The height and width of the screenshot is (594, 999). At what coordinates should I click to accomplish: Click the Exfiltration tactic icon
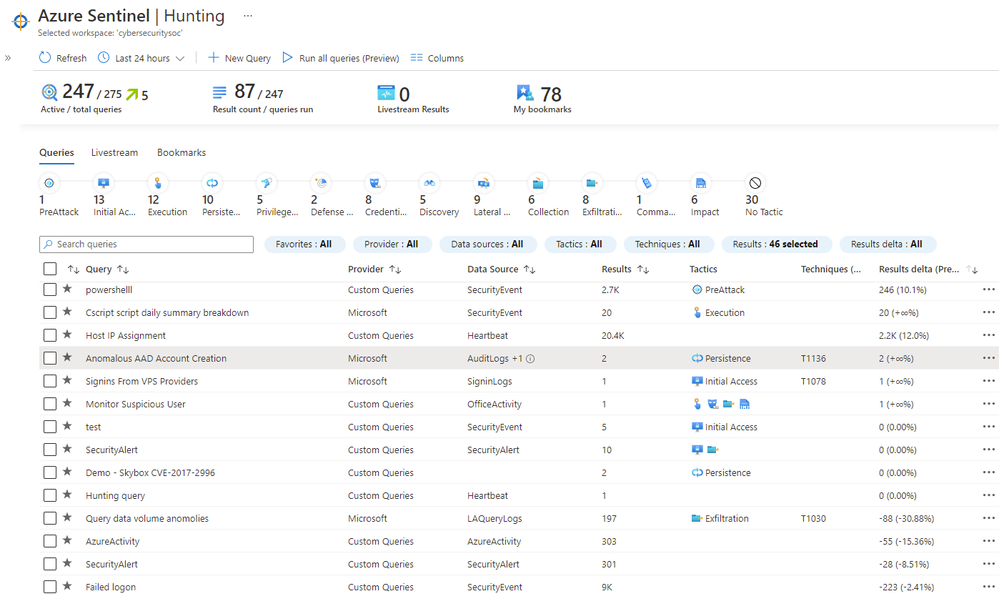click(x=592, y=183)
